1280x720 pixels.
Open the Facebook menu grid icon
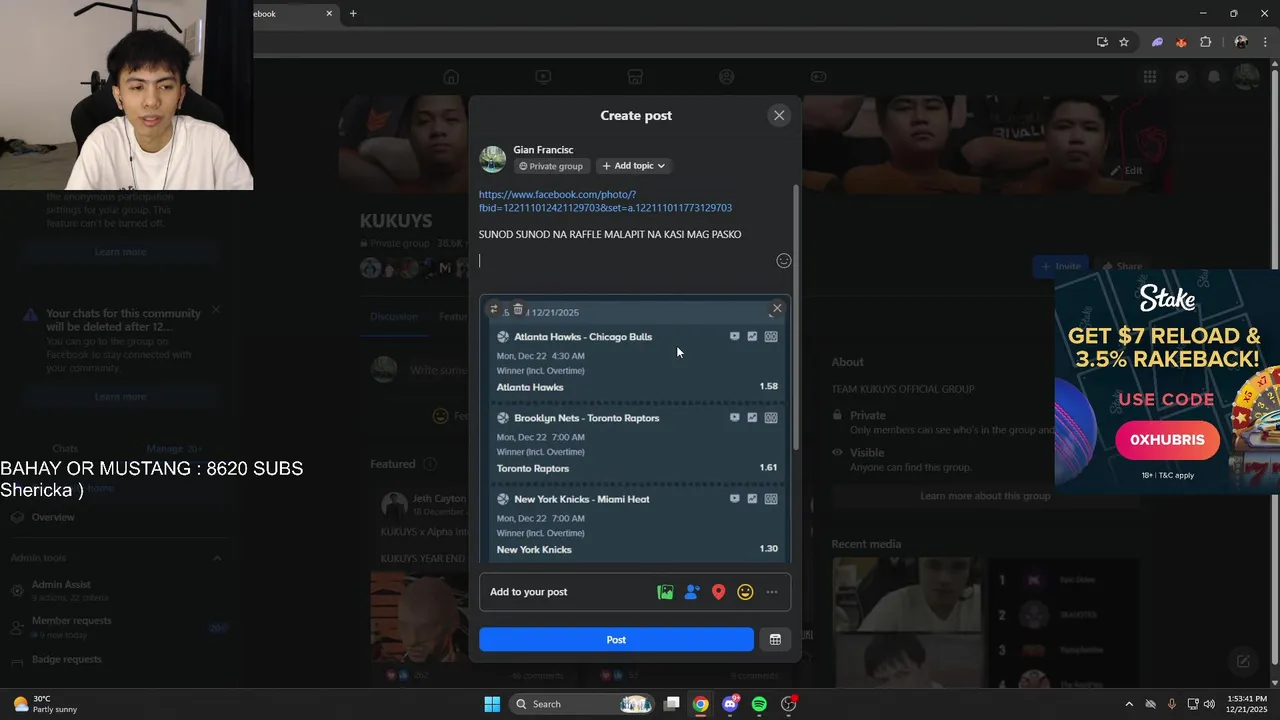[x=1150, y=77]
